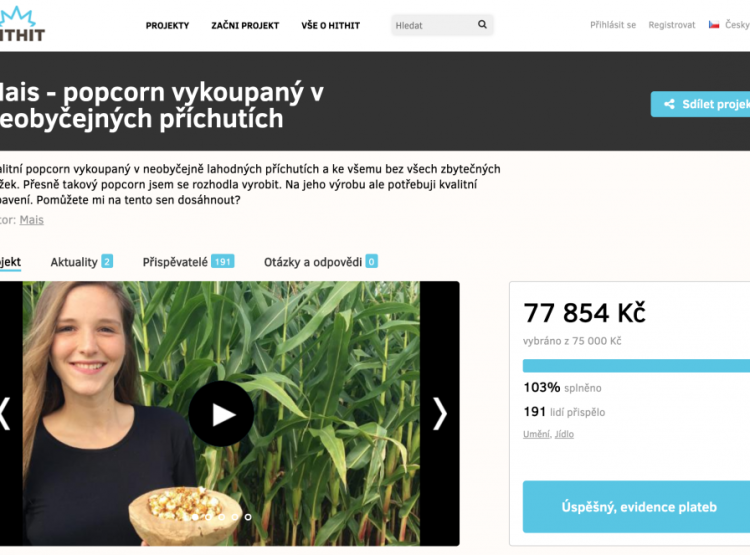This screenshot has height=555, width=750.
Task: Select the third carousel dot indicator
Action: pos(221,517)
